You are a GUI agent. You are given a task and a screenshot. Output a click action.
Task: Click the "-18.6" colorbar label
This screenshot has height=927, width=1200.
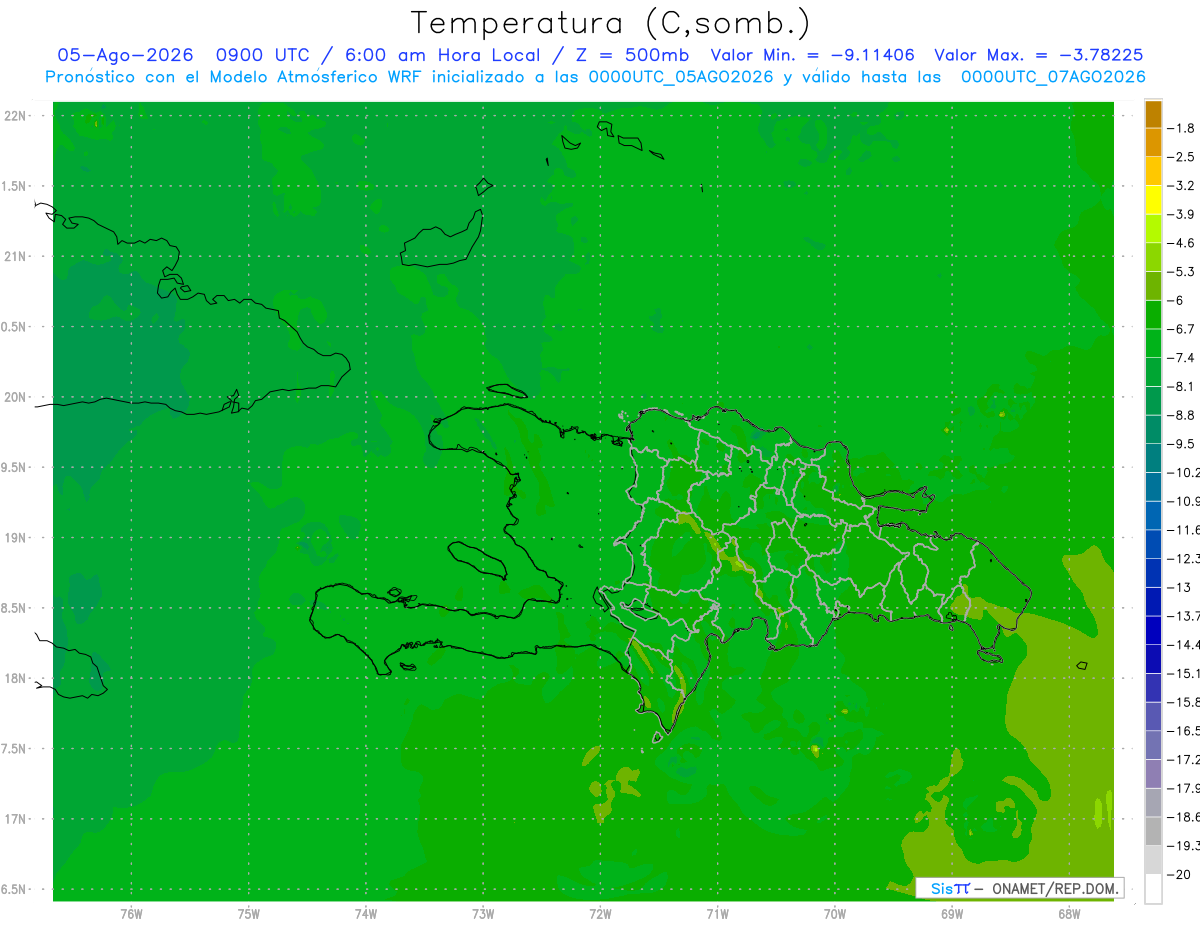(x=1184, y=817)
